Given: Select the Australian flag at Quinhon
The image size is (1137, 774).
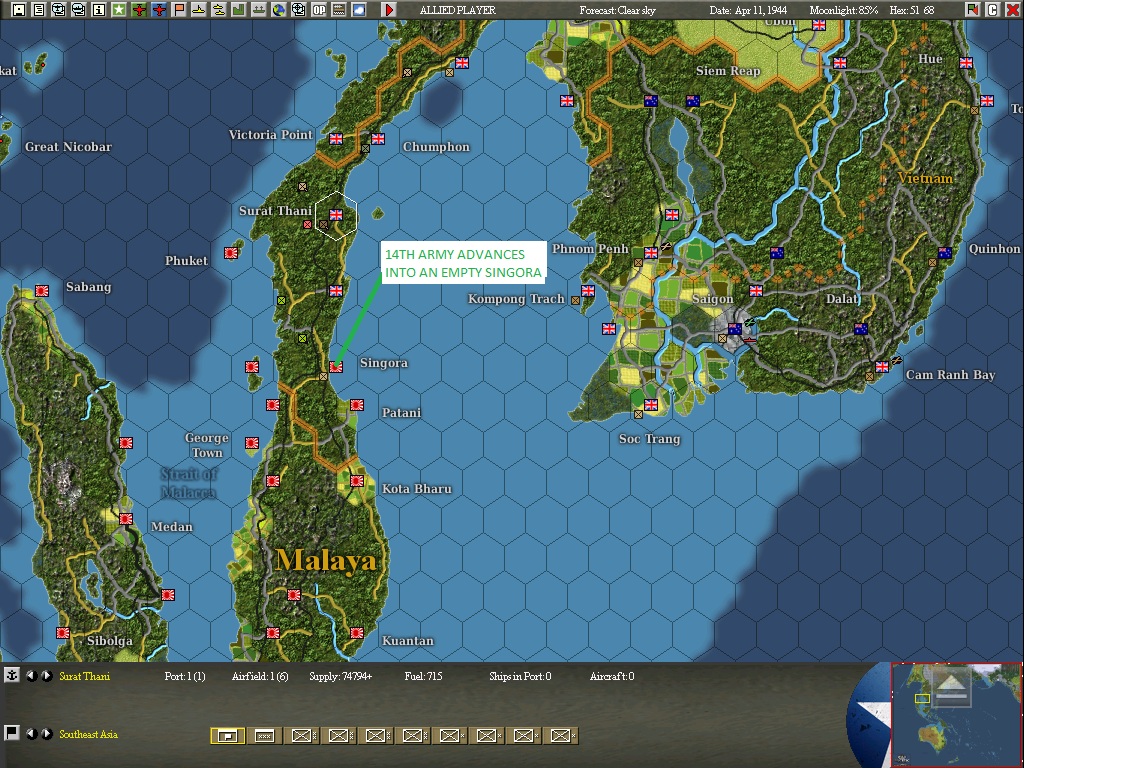Looking at the screenshot, I should tap(945, 253).
